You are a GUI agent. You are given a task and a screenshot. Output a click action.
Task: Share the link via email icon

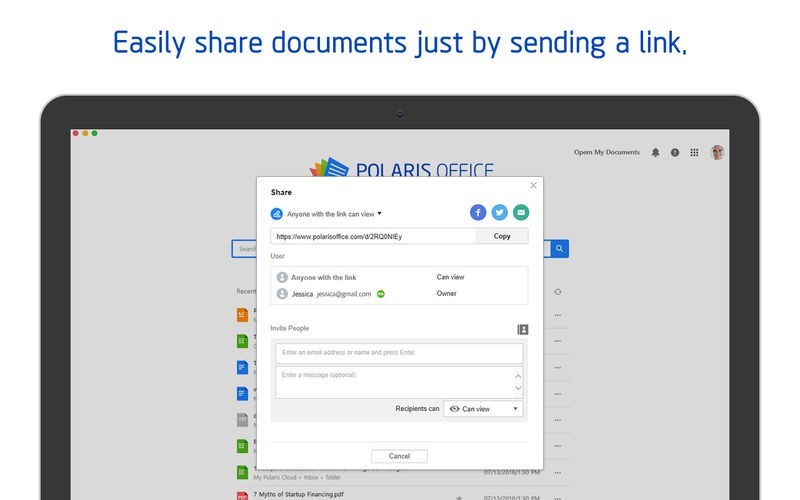520,212
